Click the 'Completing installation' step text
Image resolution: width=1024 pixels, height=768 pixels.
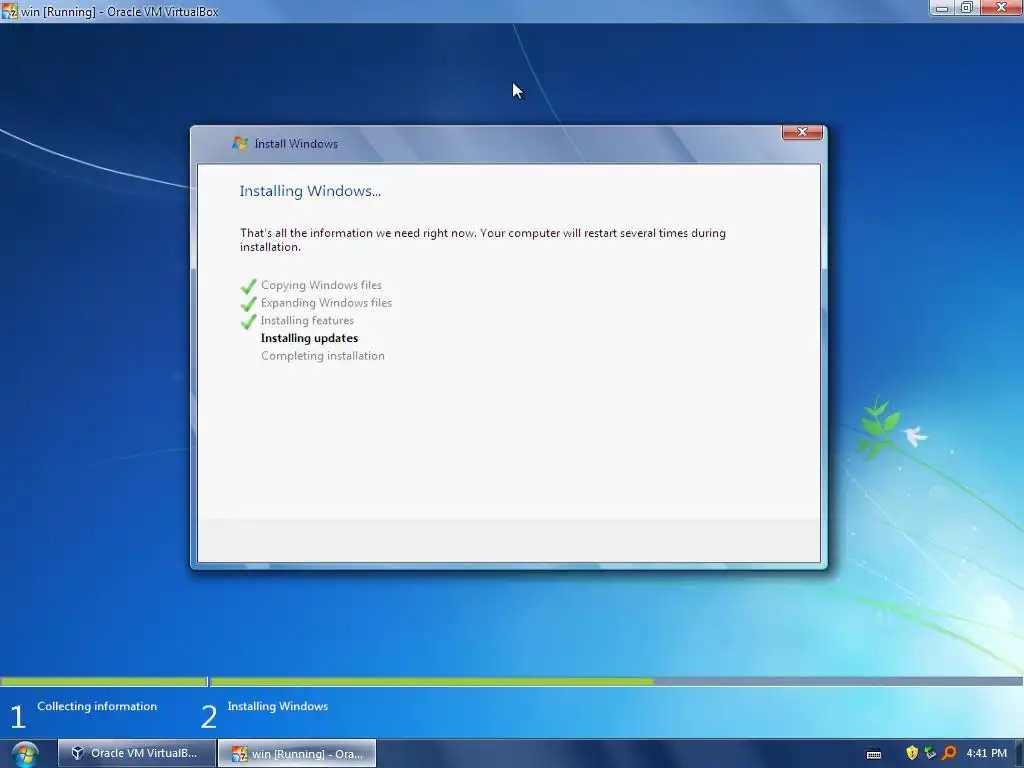tap(323, 355)
